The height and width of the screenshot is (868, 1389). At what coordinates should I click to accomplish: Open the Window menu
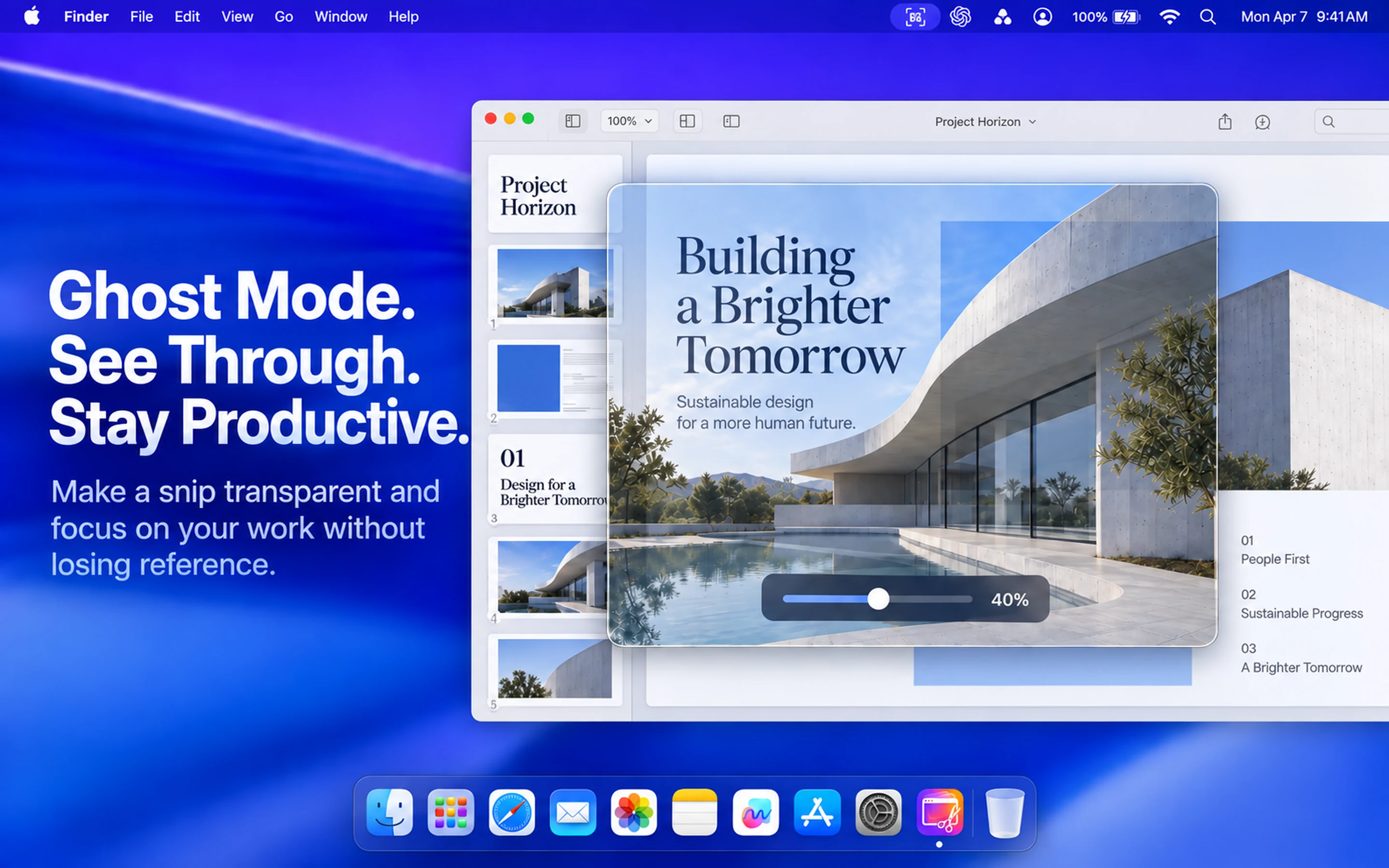pos(341,17)
